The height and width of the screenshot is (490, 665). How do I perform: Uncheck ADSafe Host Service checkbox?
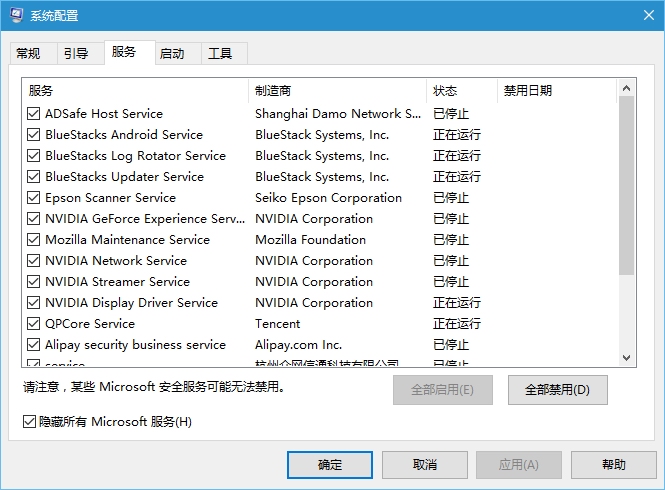34,114
